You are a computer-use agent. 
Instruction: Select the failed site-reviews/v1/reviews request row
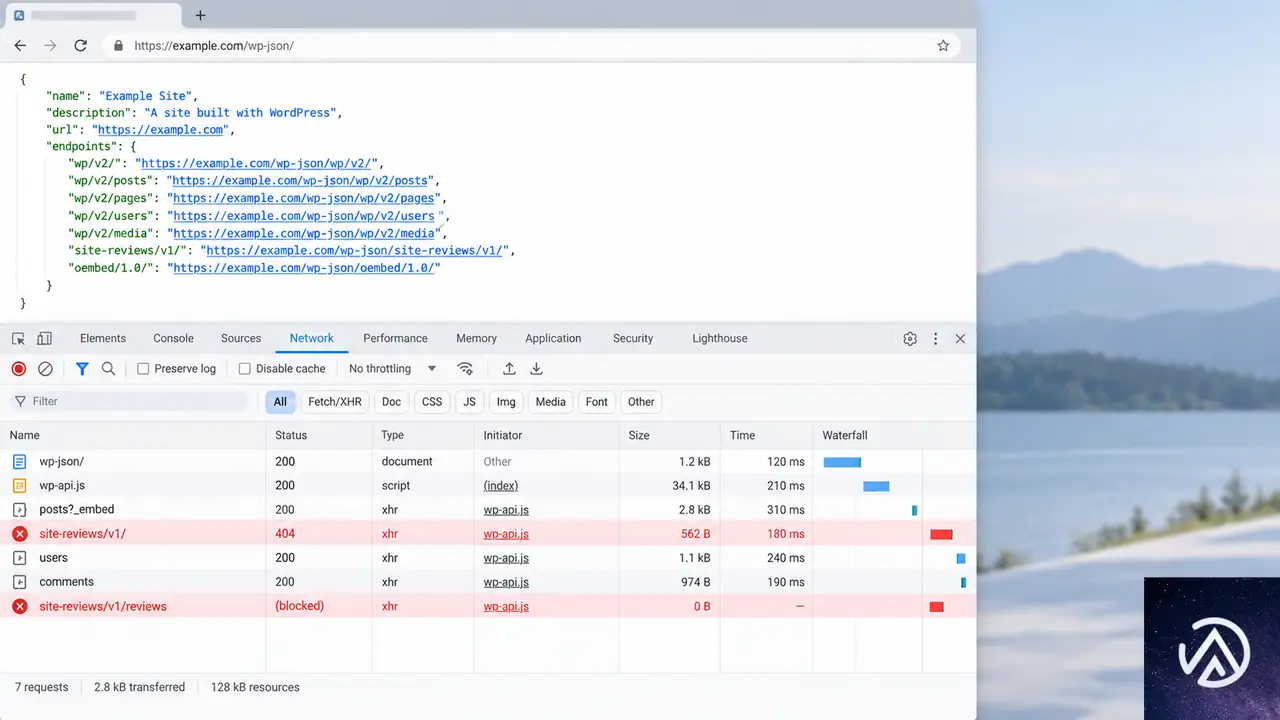click(x=488, y=606)
